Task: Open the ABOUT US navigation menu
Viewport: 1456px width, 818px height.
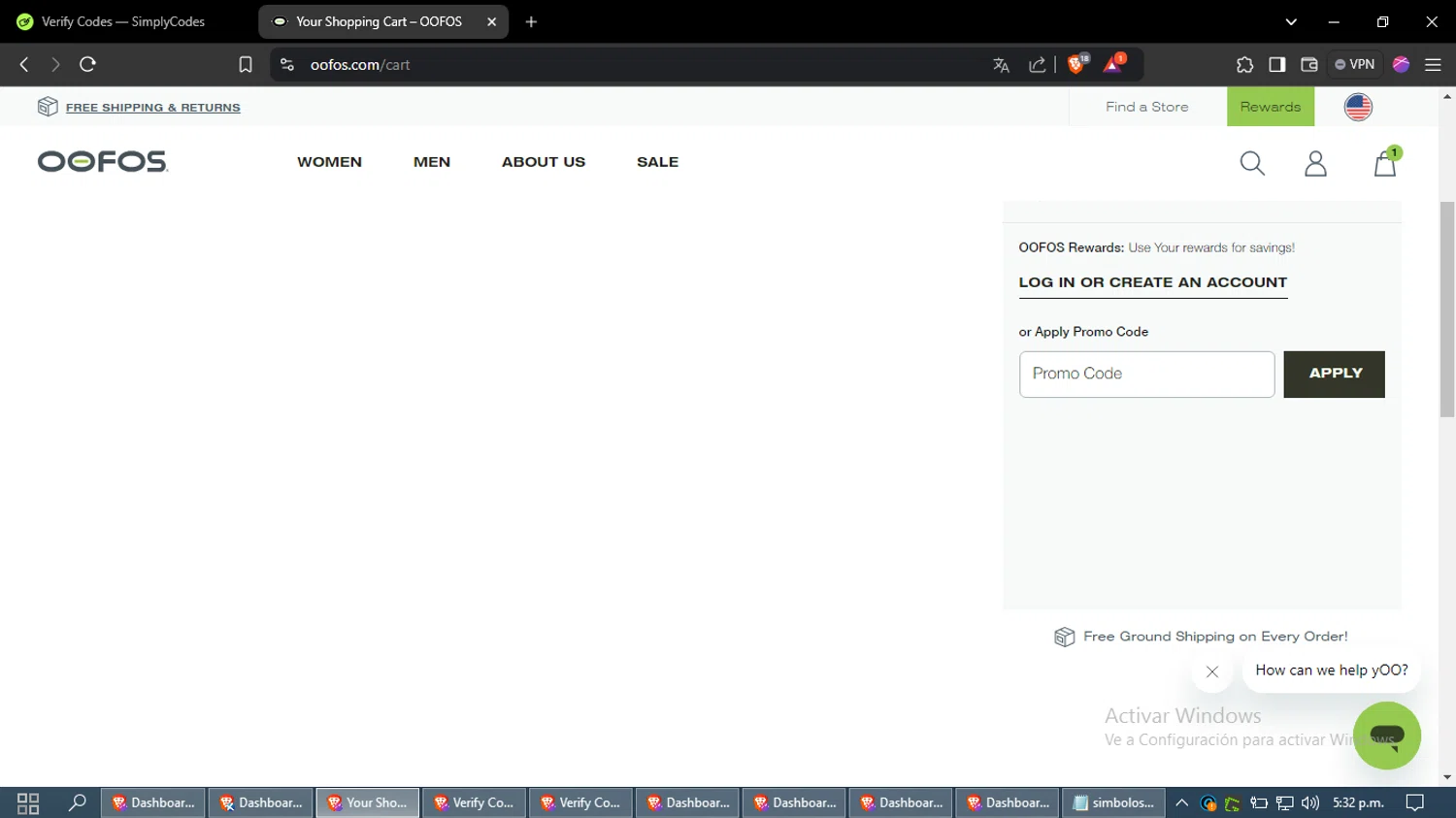Action: (x=544, y=162)
